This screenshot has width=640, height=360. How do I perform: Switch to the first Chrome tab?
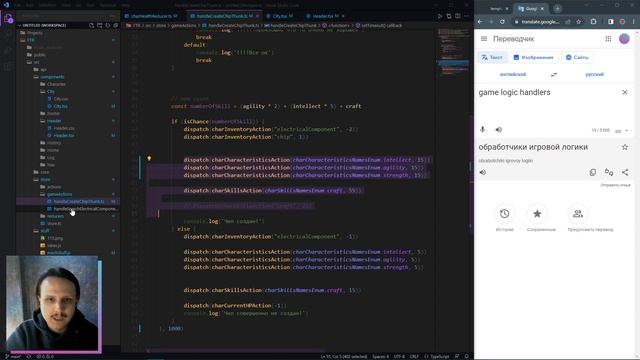[x=499, y=9]
